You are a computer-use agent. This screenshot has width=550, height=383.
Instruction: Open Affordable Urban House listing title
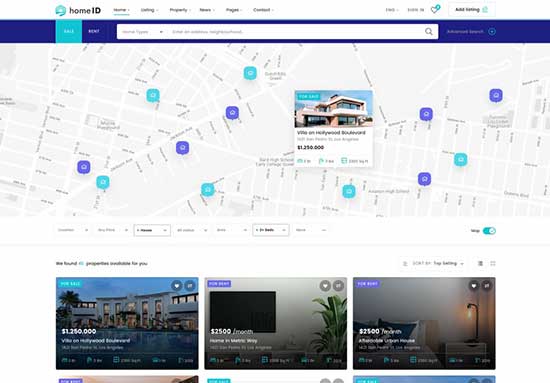(387, 341)
